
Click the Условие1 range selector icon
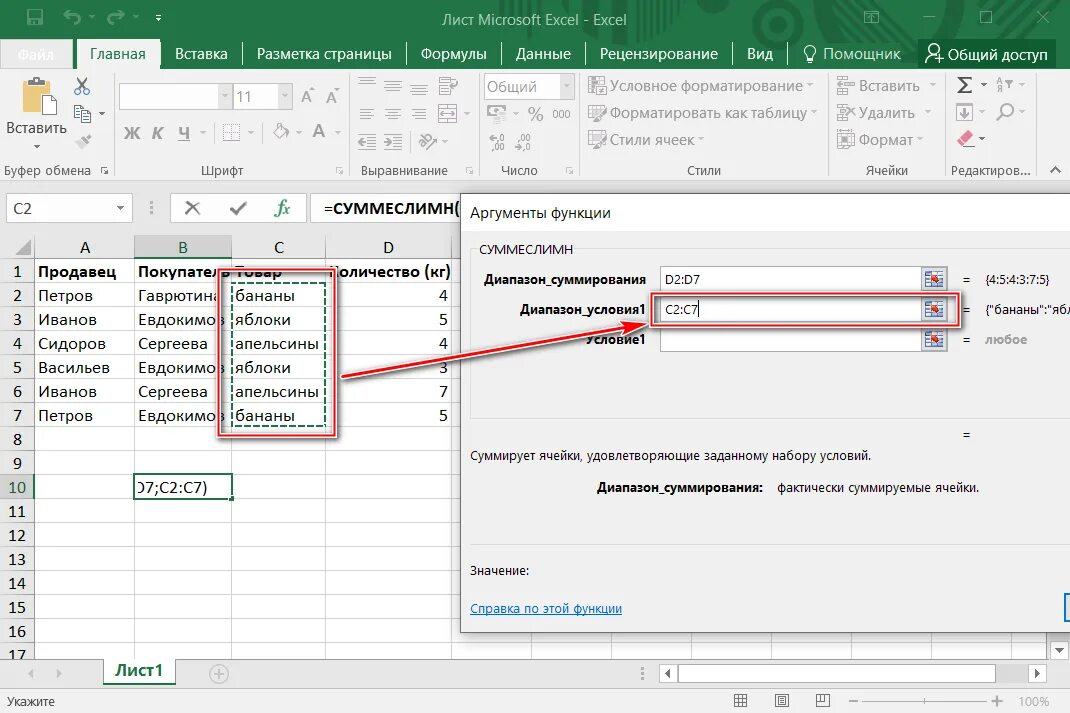[934, 339]
